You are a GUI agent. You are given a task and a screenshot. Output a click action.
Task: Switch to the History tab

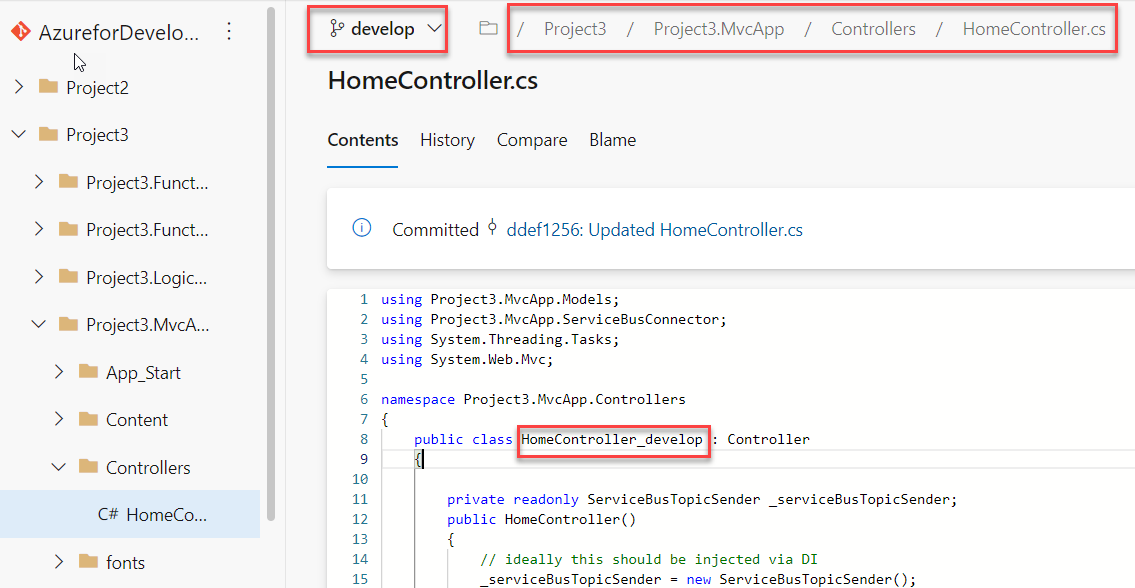pyautogui.click(x=447, y=140)
